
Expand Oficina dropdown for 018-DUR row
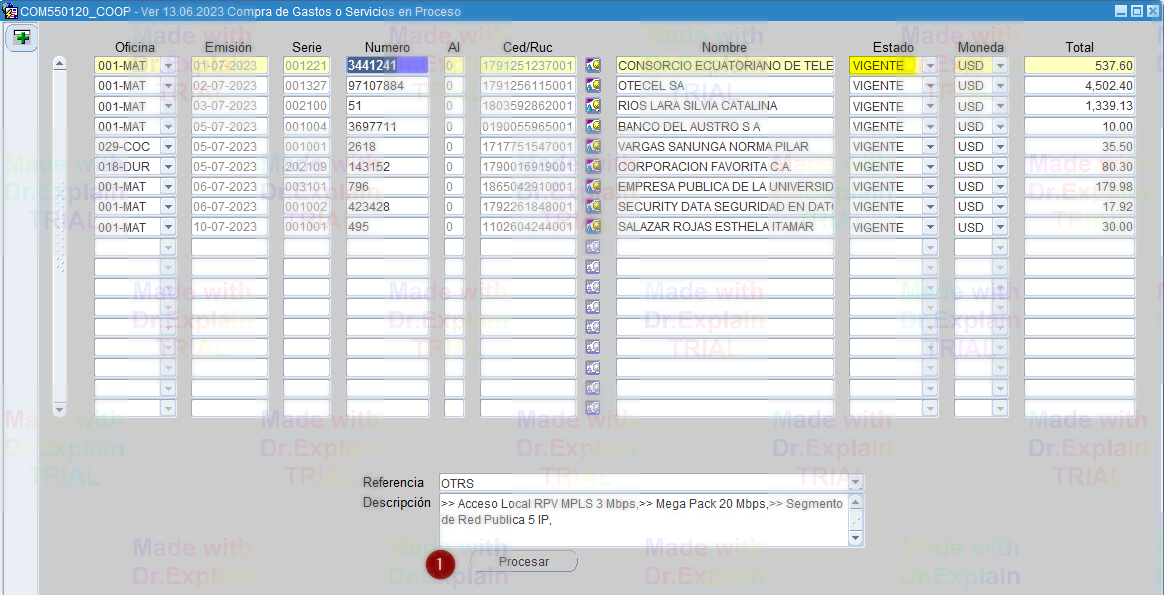[167, 166]
